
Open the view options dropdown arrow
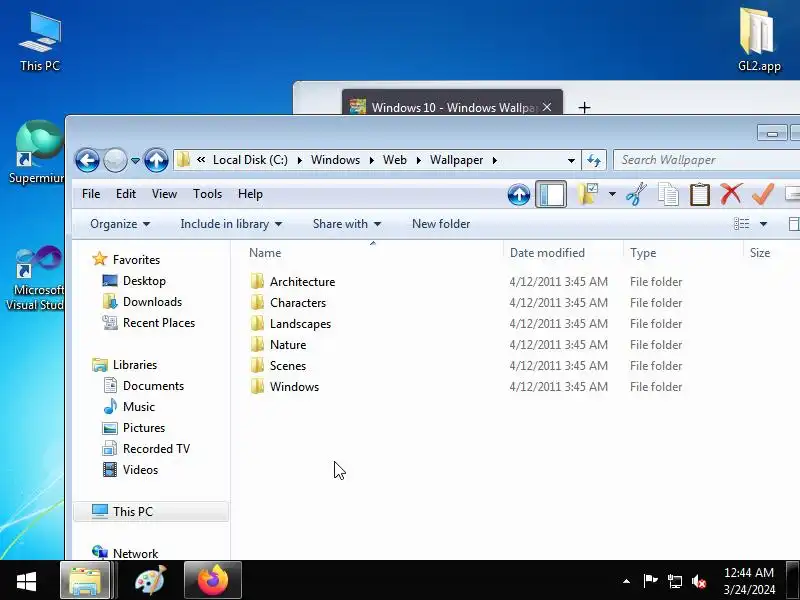point(763,224)
